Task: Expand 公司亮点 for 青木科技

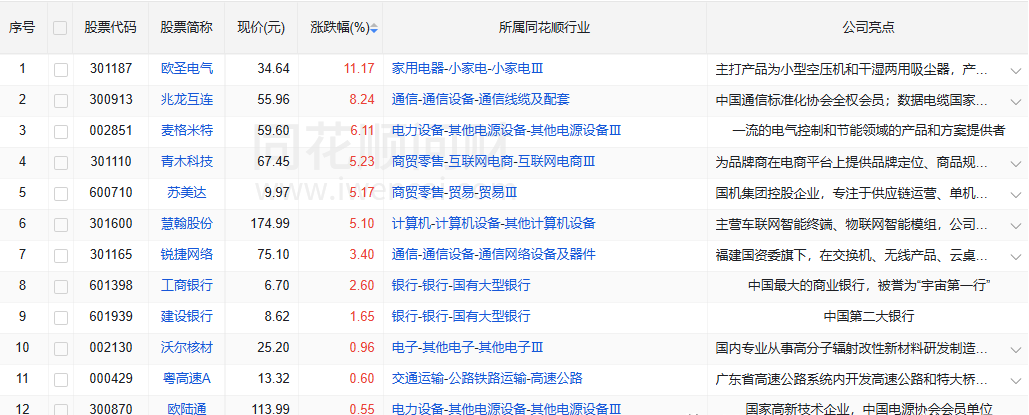Action: pyautogui.click(x=1017, y=163)
